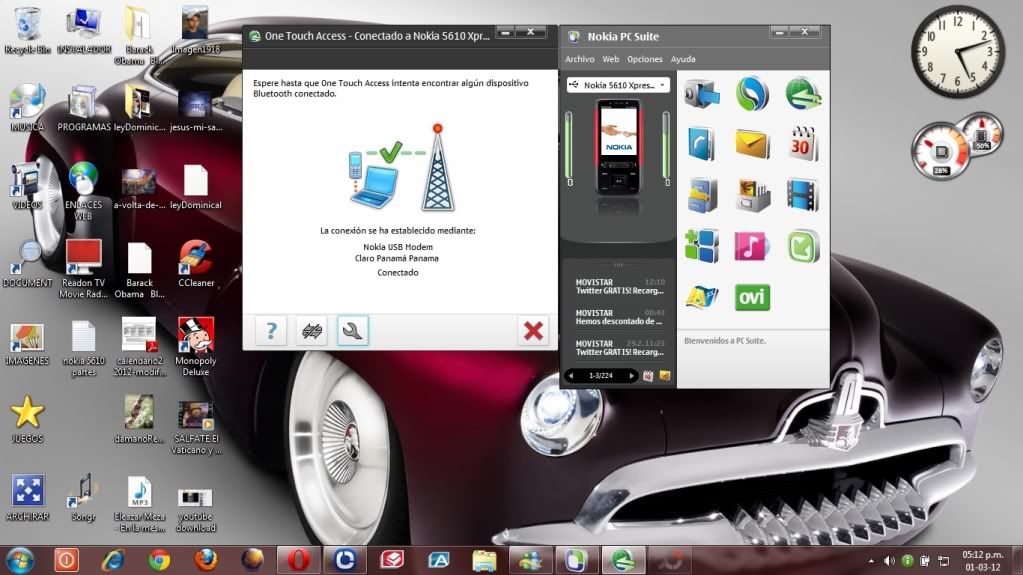Show previous messages with the left arrow
Image resolution: width=1023 pixels, height=575 pixels.
tap(572, 375)
